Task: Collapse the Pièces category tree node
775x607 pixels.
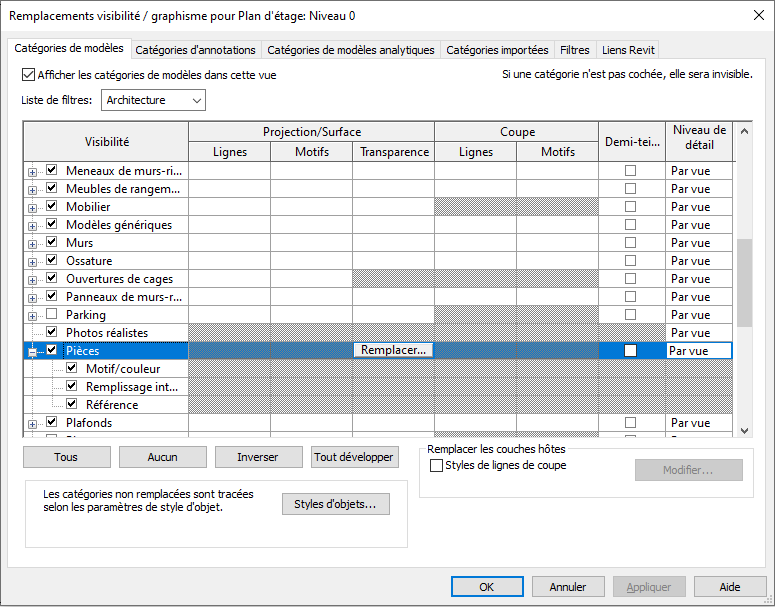Action: [33, 351]
